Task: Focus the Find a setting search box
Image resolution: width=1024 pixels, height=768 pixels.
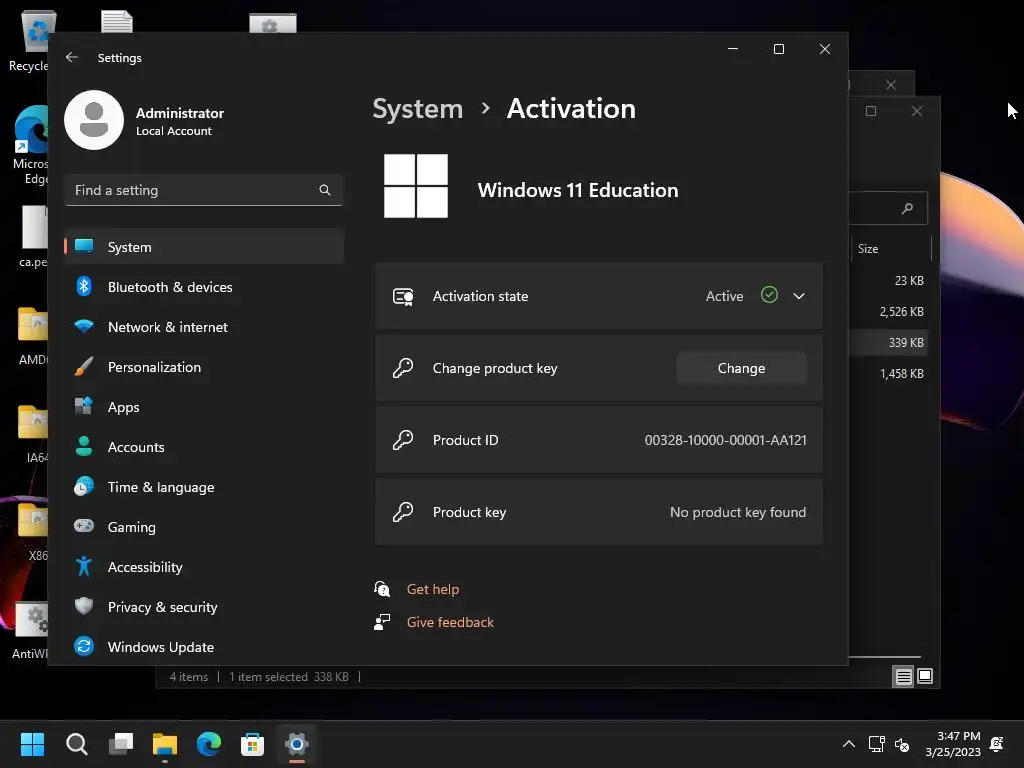Action: coord(204,190)
